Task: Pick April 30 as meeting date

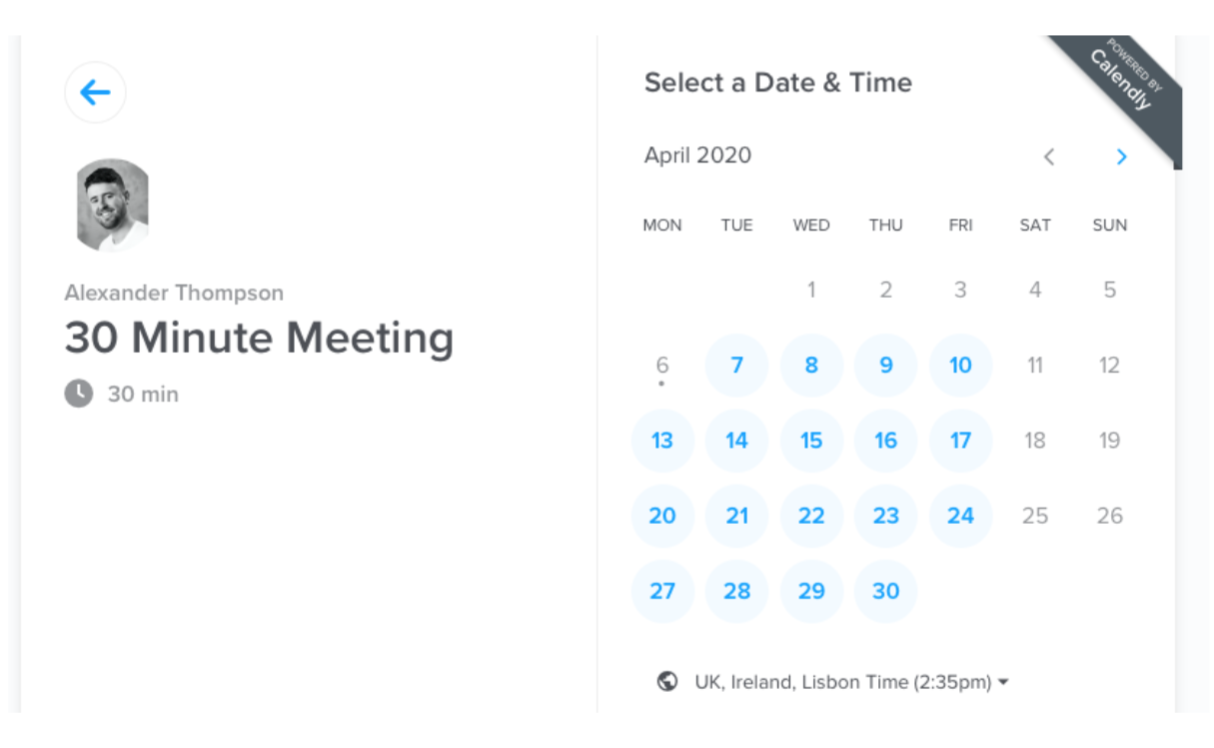Action: (886, 591)
